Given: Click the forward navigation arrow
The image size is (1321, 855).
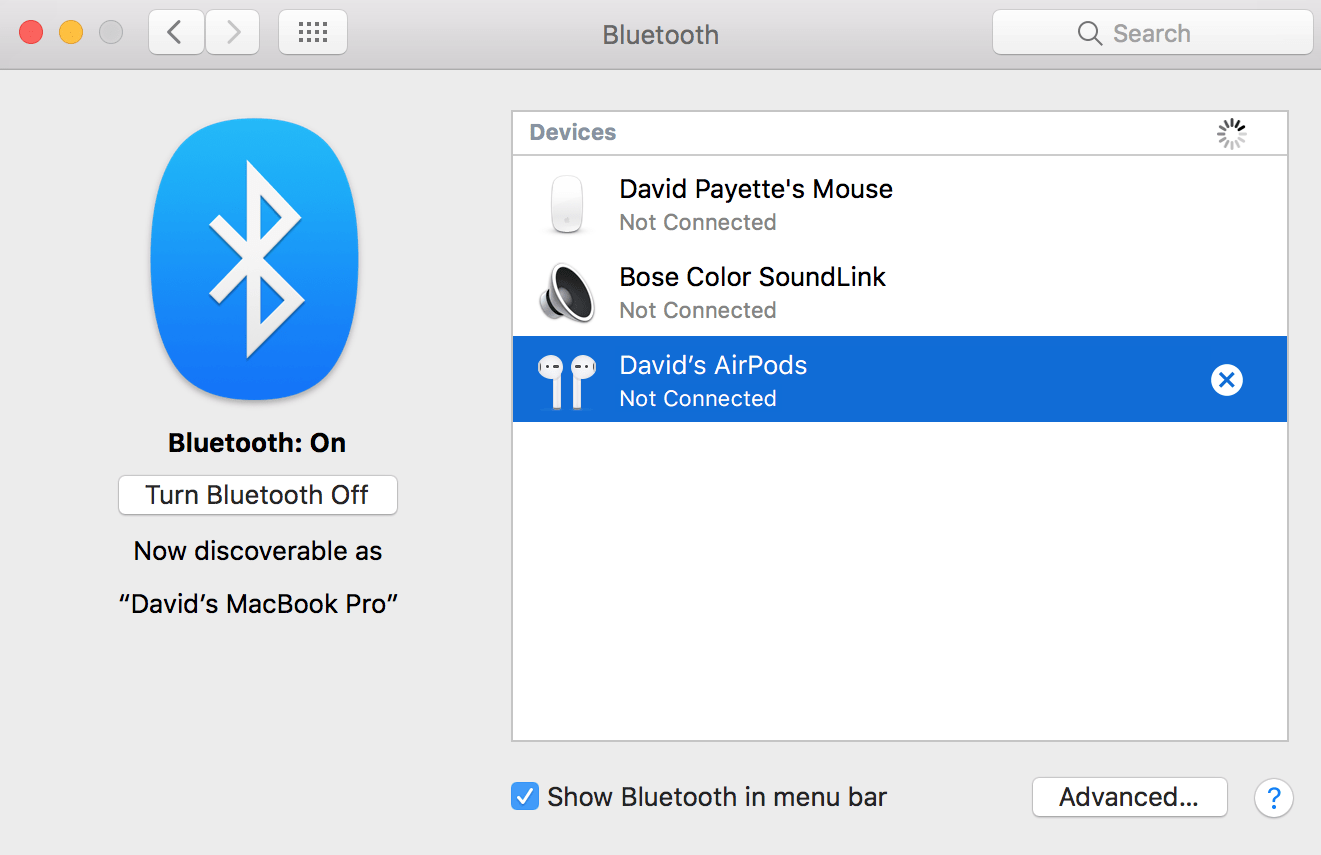Looking at the screenshot, I should click(x=233, y=33).
